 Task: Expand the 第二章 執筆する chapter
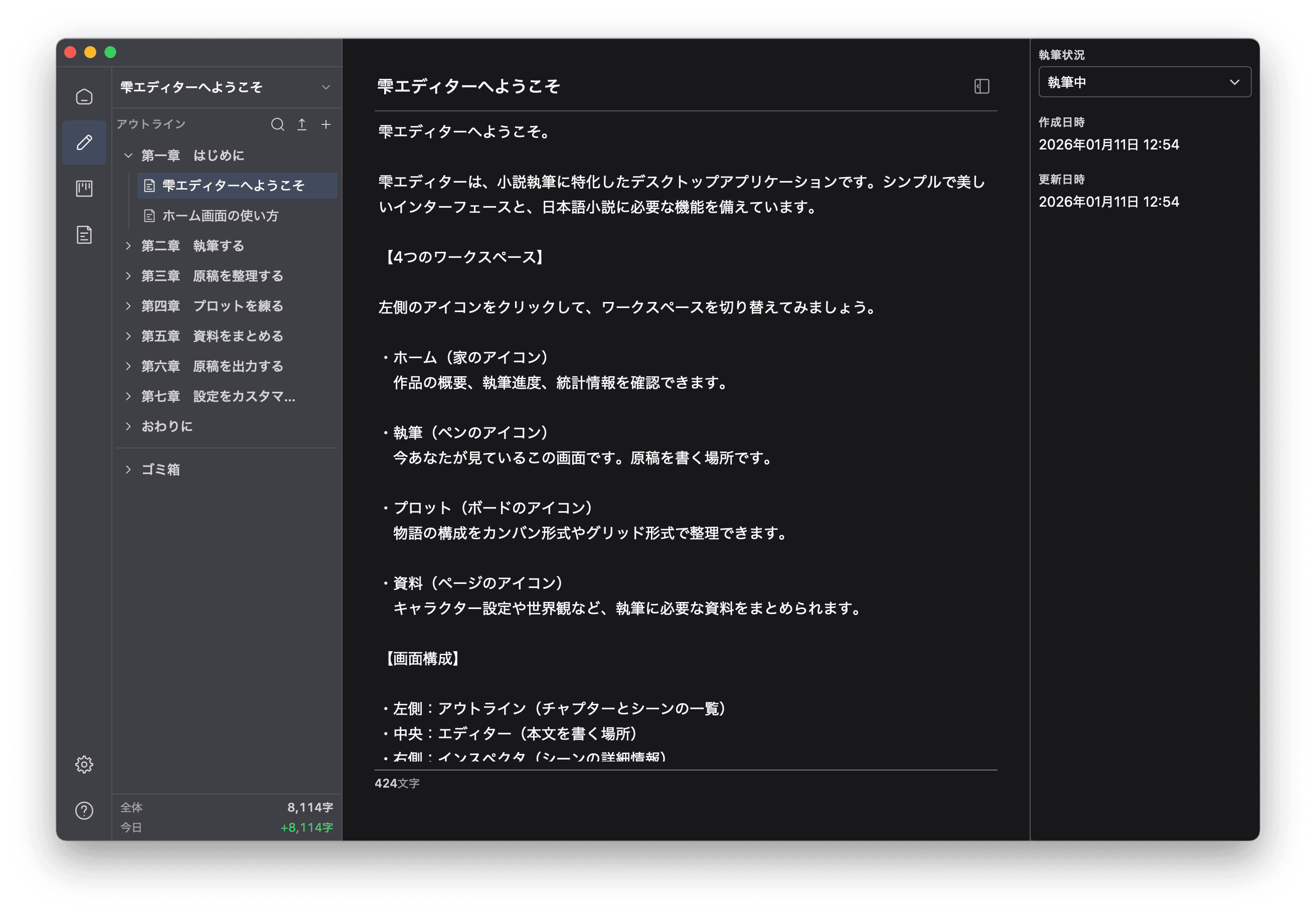coord(128,245)
